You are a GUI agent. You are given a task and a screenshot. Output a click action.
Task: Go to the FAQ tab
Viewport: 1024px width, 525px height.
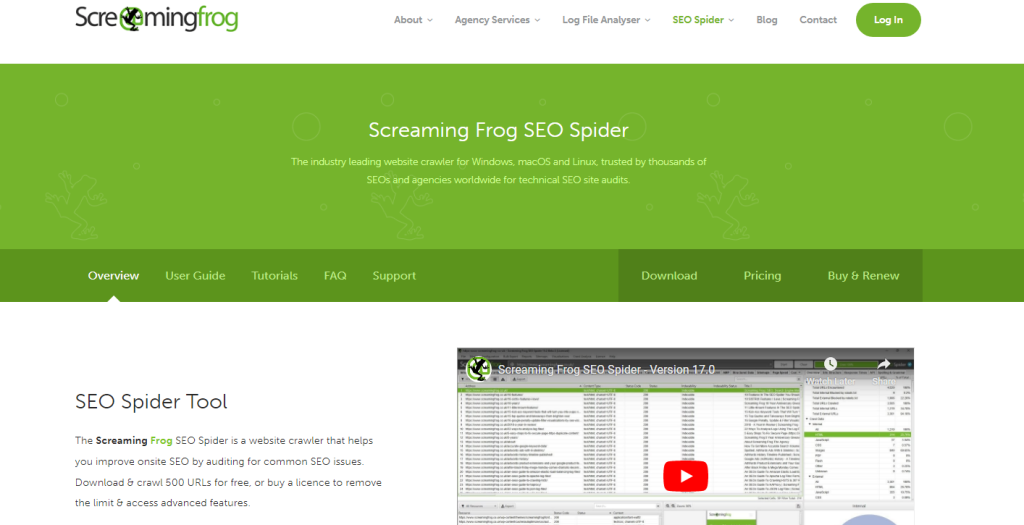[x=335, y=276]
